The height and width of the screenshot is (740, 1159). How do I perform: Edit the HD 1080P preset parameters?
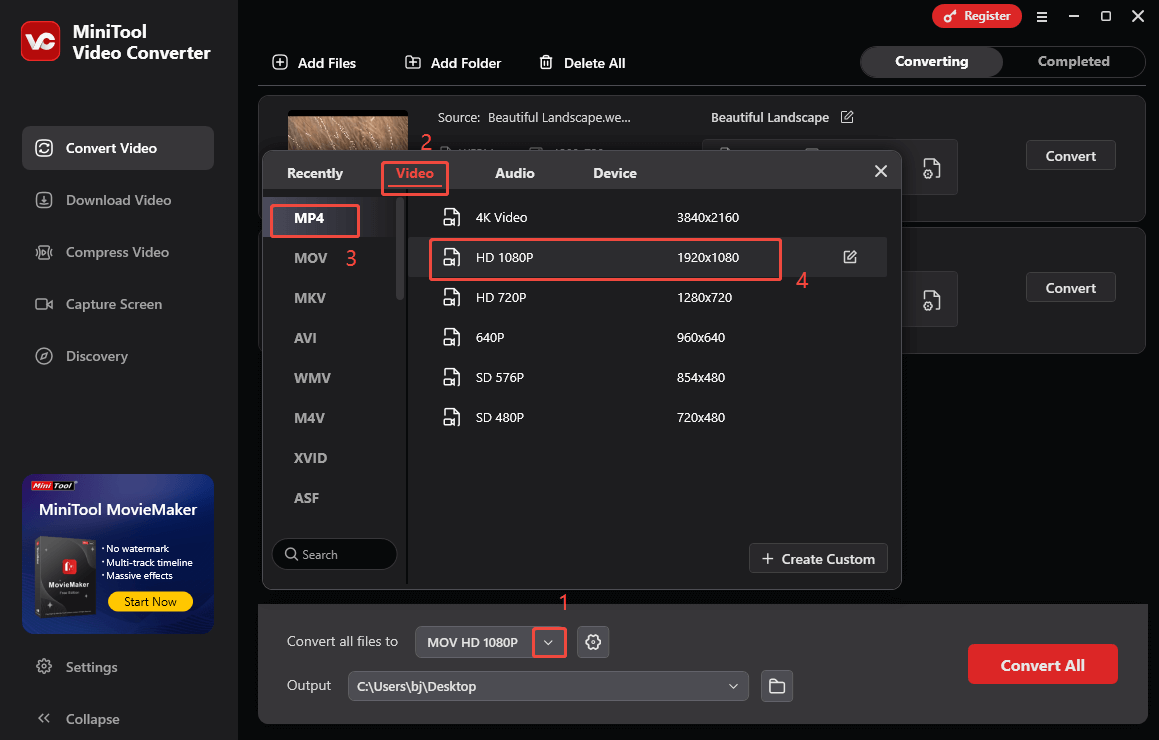click(x=850, y=257)
